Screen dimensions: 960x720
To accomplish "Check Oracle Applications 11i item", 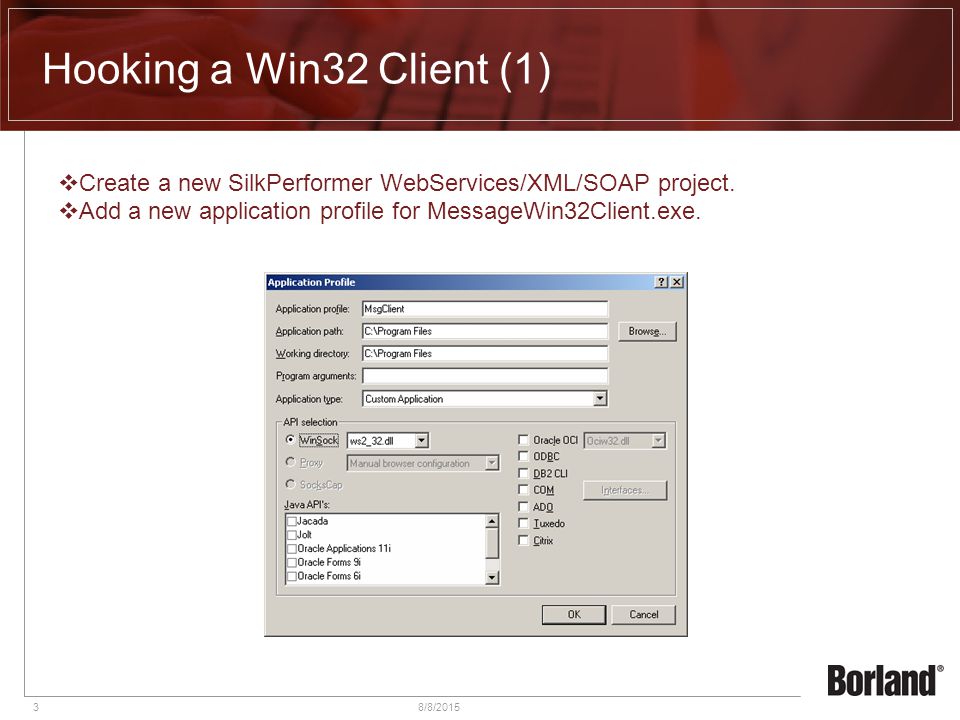I will click(292, 549).
